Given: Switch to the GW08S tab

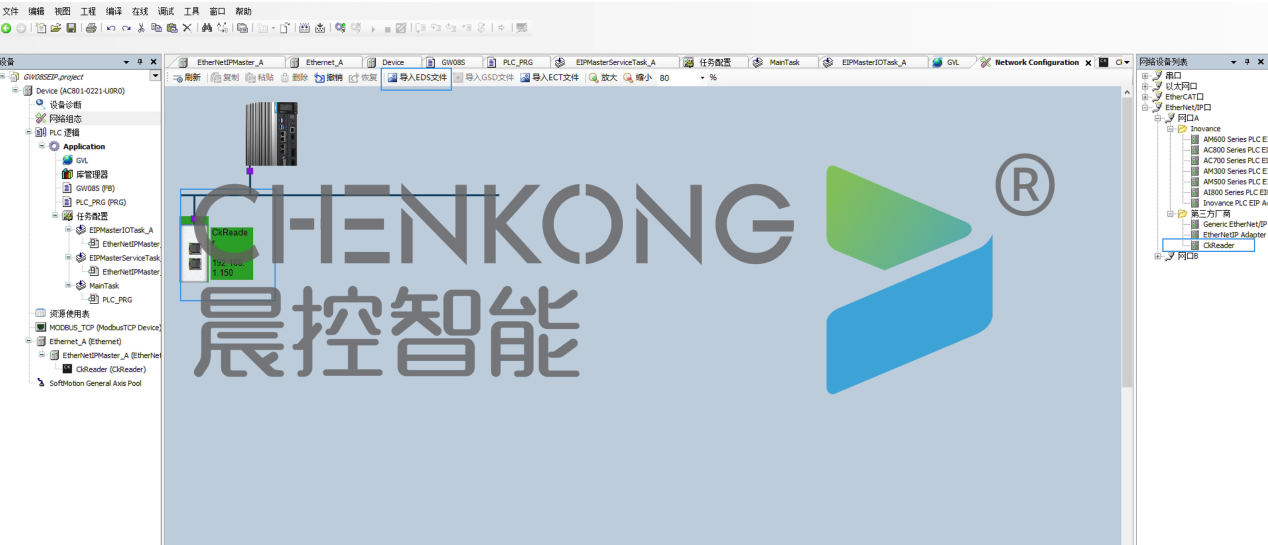Looking at the screenshot, I should tap(452, 62).
